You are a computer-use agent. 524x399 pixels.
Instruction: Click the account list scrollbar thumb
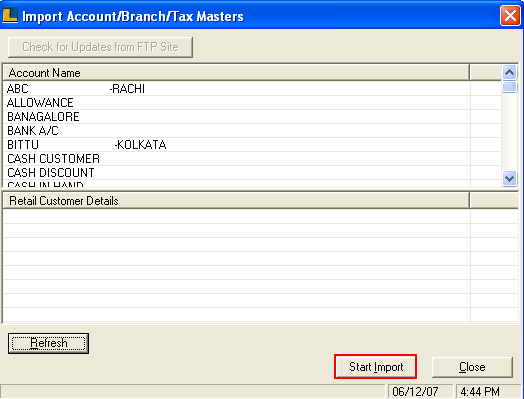(509, 87)
